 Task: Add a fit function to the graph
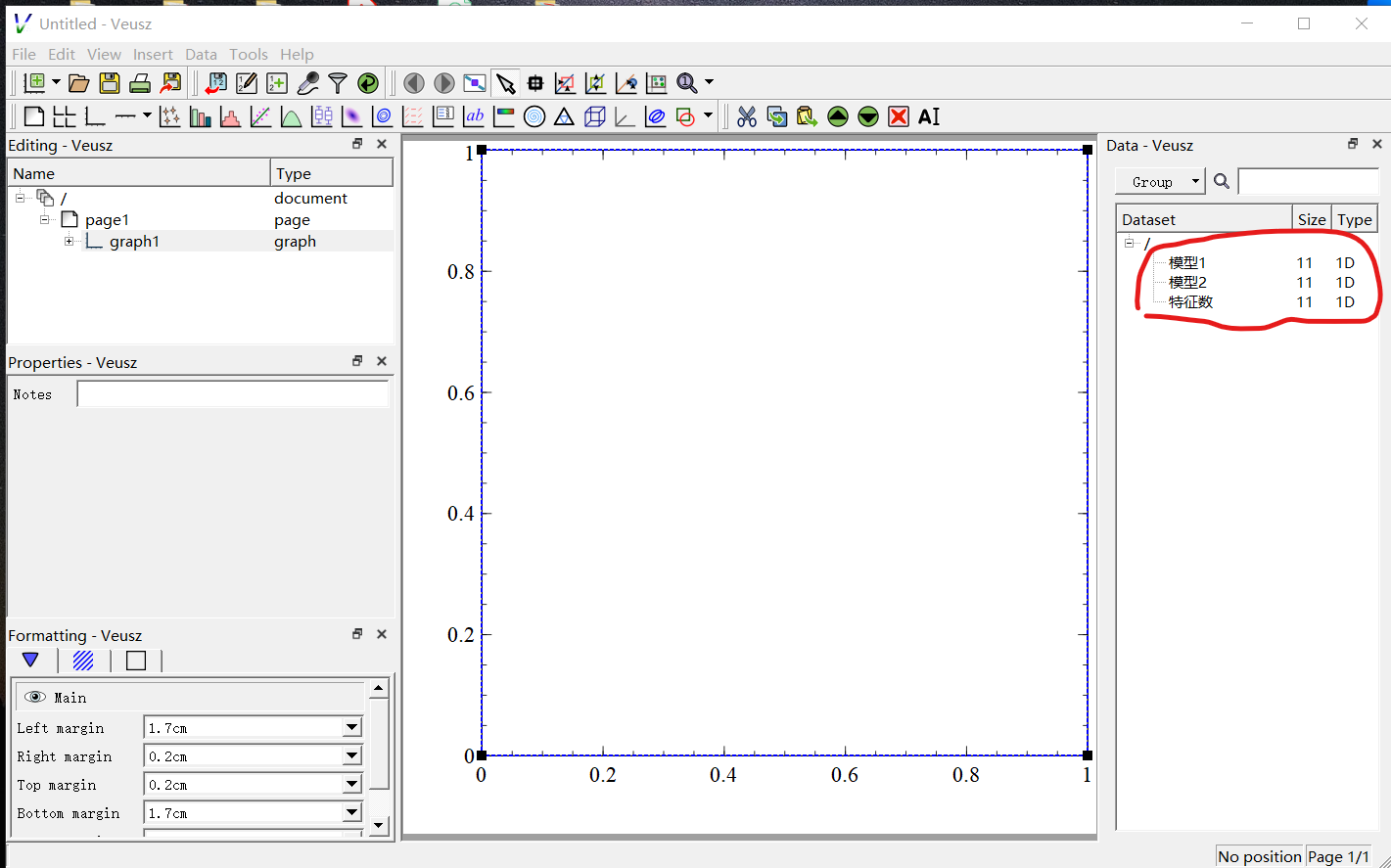click(x=261, y=117)
